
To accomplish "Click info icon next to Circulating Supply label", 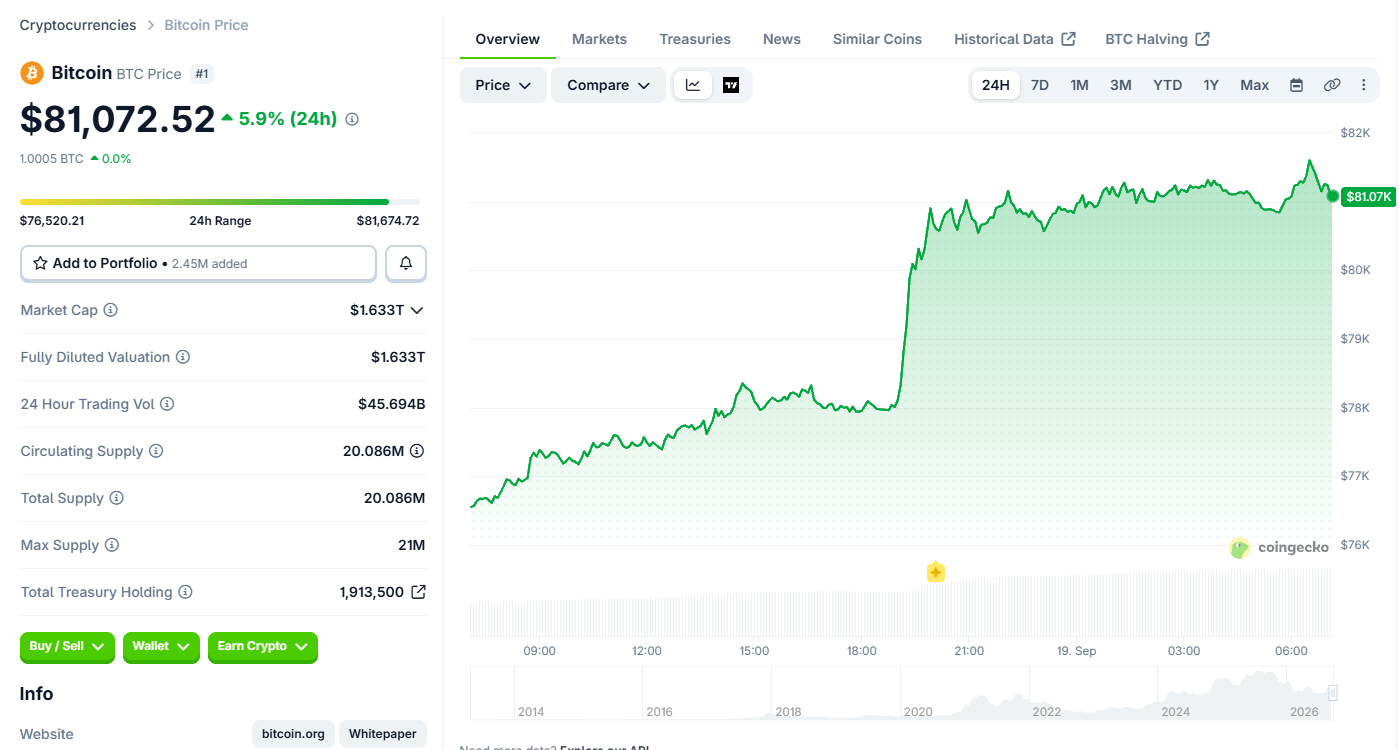I will point(156,451).
